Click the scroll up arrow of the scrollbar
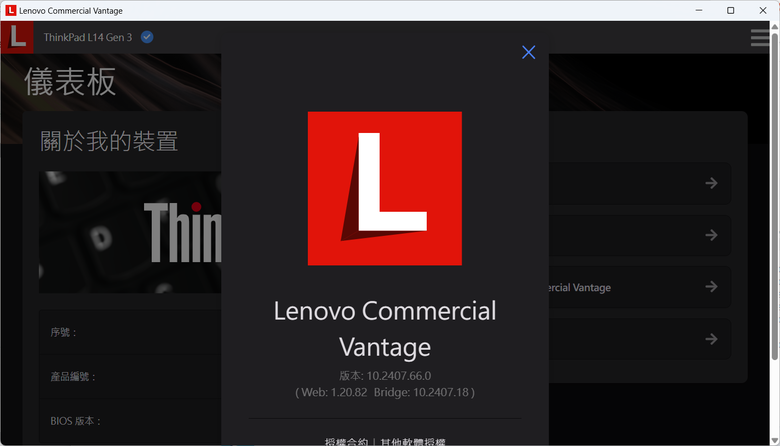Screen dimensions: 780x446 tap(775, 26)
